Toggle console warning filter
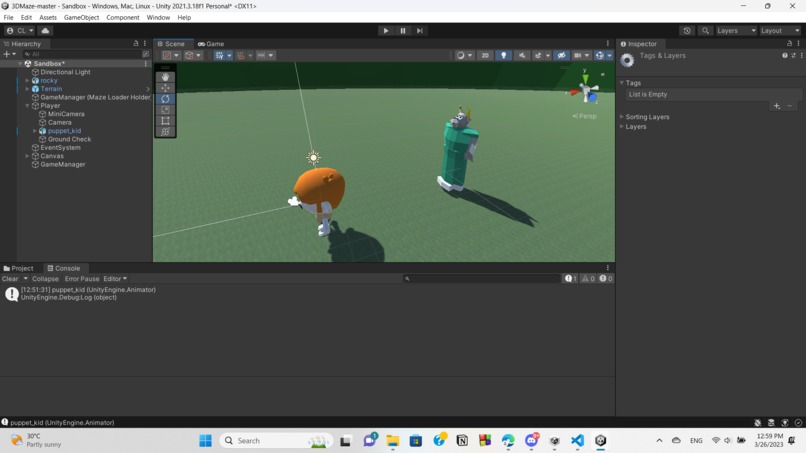The image size is (806, 453). [x=588, y=279]
